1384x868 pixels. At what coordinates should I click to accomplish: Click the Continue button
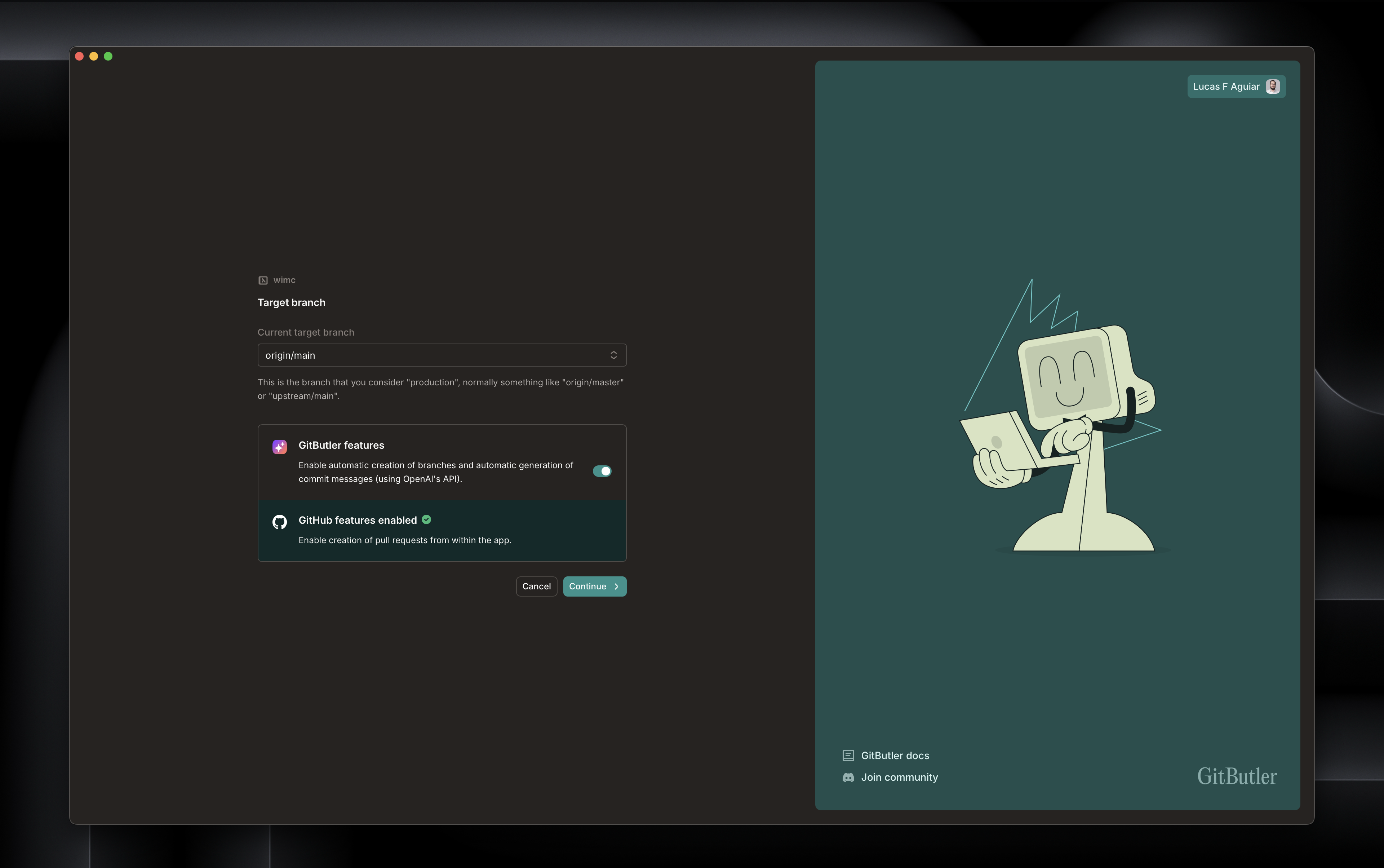tap(594, 586)
